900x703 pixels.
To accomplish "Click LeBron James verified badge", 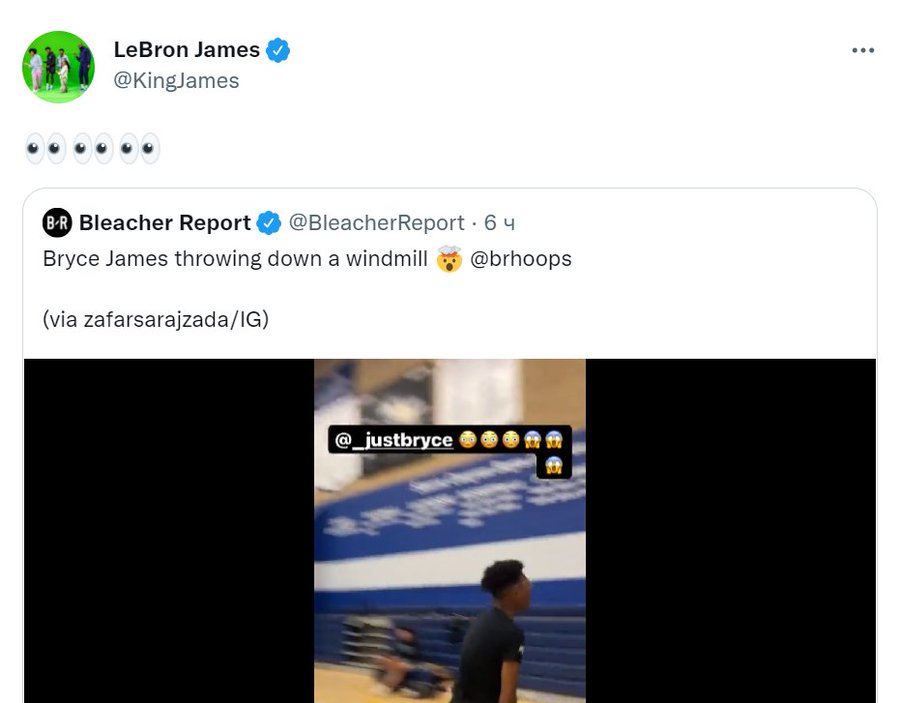I will (x=278, y=51).
